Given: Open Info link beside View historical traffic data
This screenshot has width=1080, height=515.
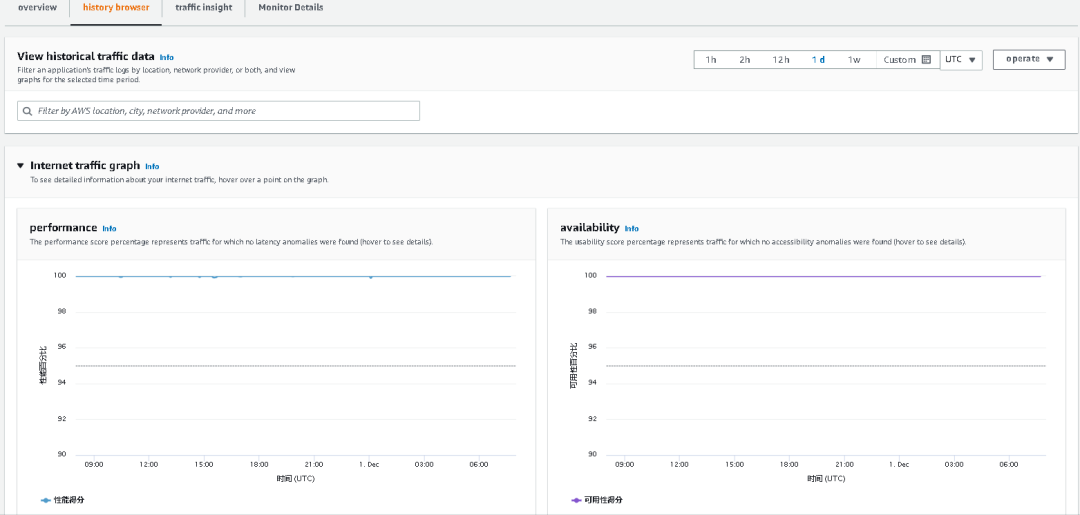Looking at the screenshot, I should (166, 58).
